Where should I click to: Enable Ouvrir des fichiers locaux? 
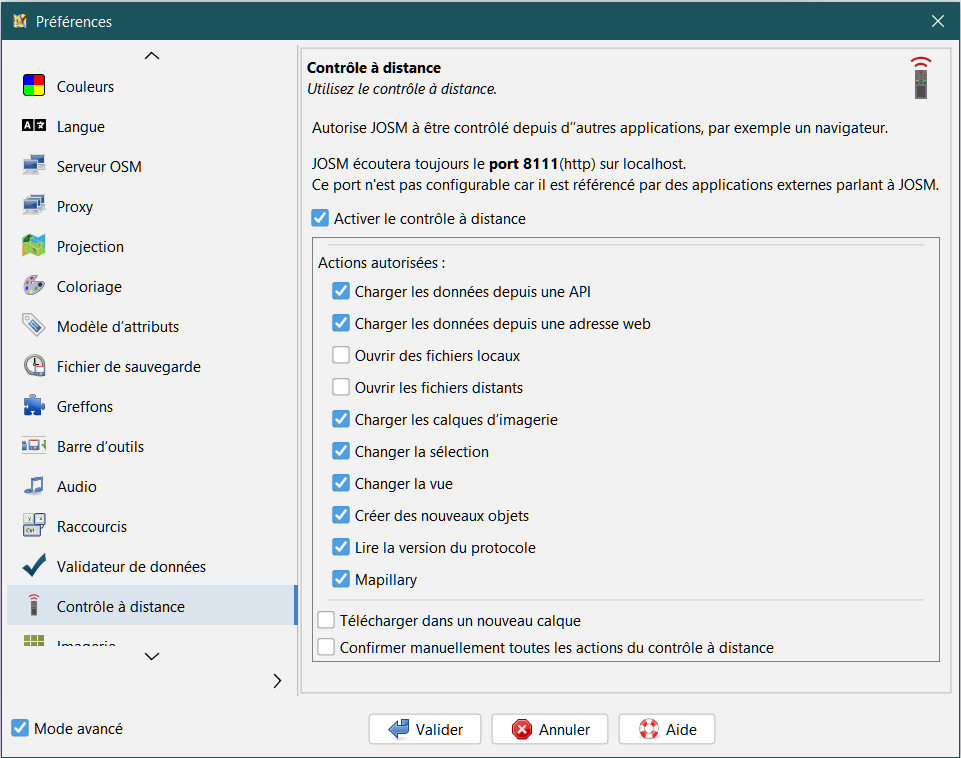click(x=341, y=356)
